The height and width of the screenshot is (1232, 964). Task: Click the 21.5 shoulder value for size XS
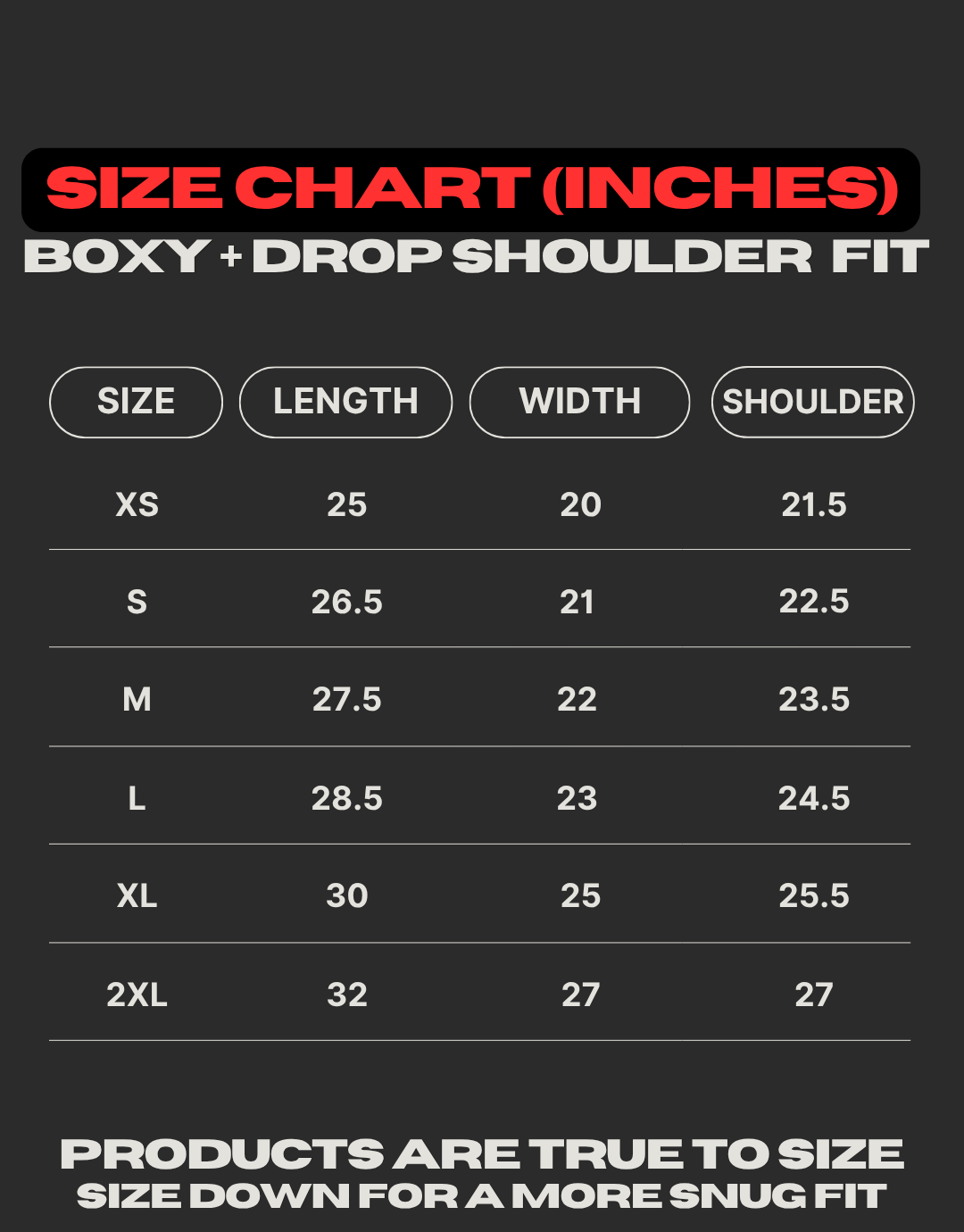coord(814,505)
